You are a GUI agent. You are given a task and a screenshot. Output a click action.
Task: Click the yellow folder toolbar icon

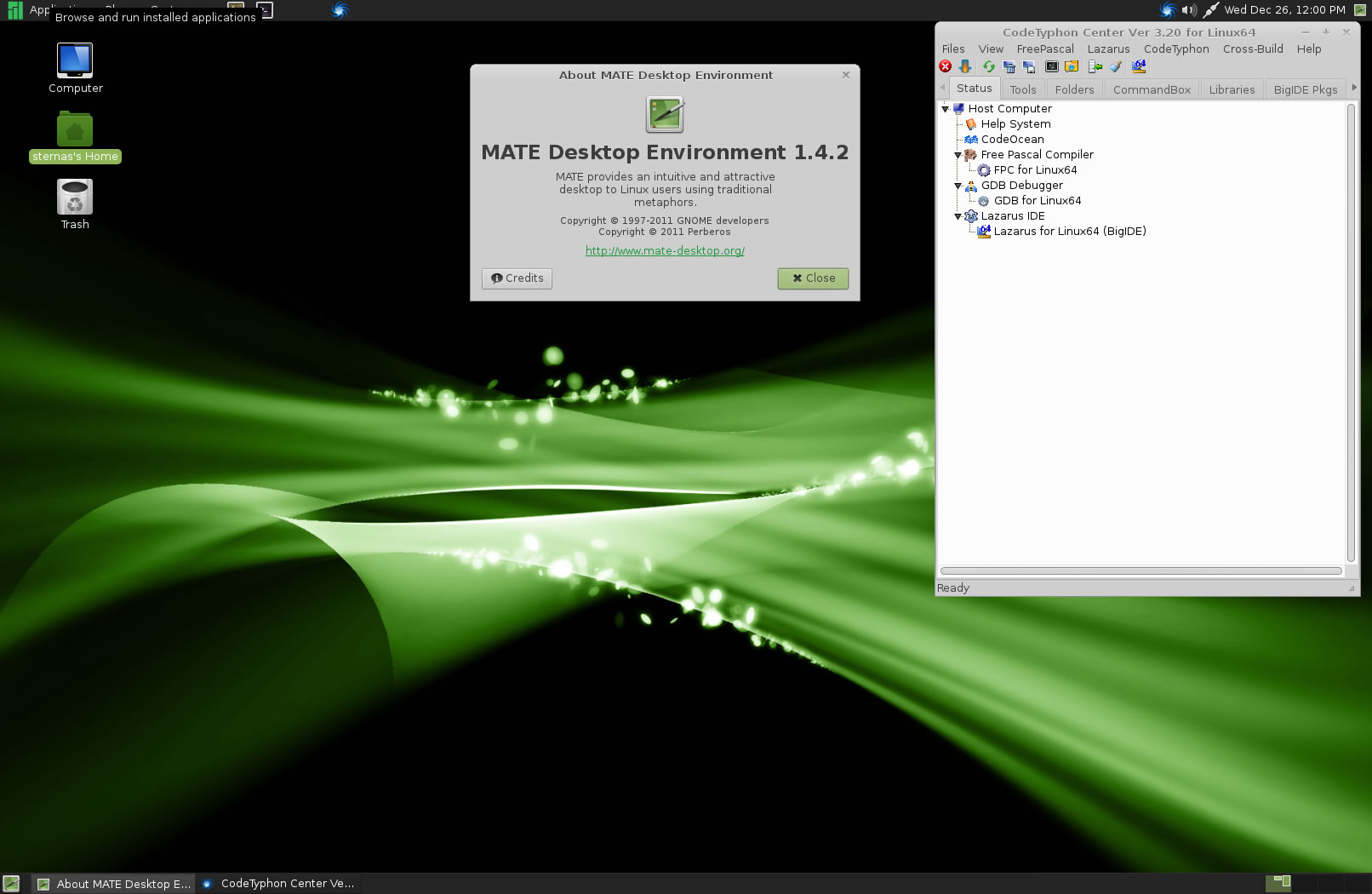tap(1072, 66)
